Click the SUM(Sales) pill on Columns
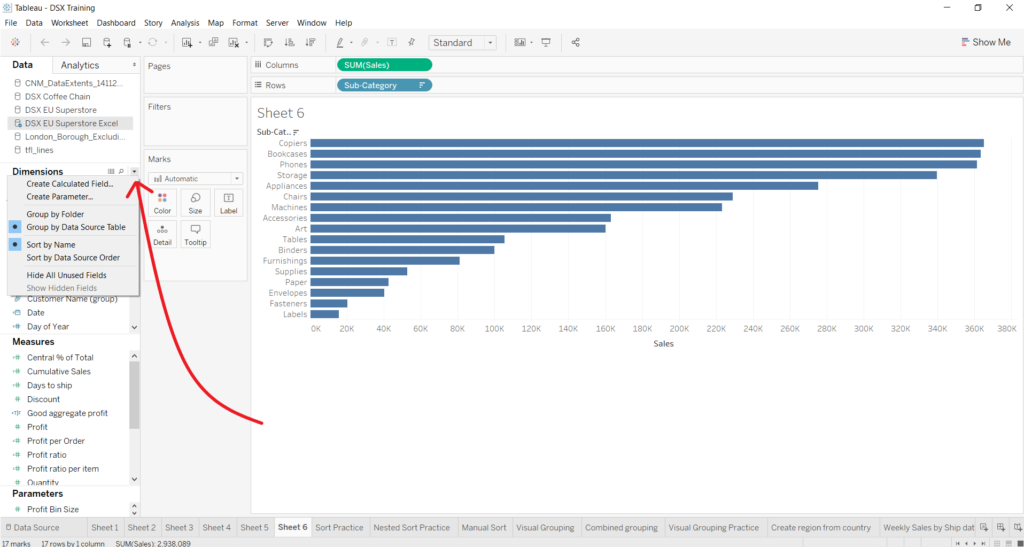Screen dimensions: 1024x547 pos(385,65)
